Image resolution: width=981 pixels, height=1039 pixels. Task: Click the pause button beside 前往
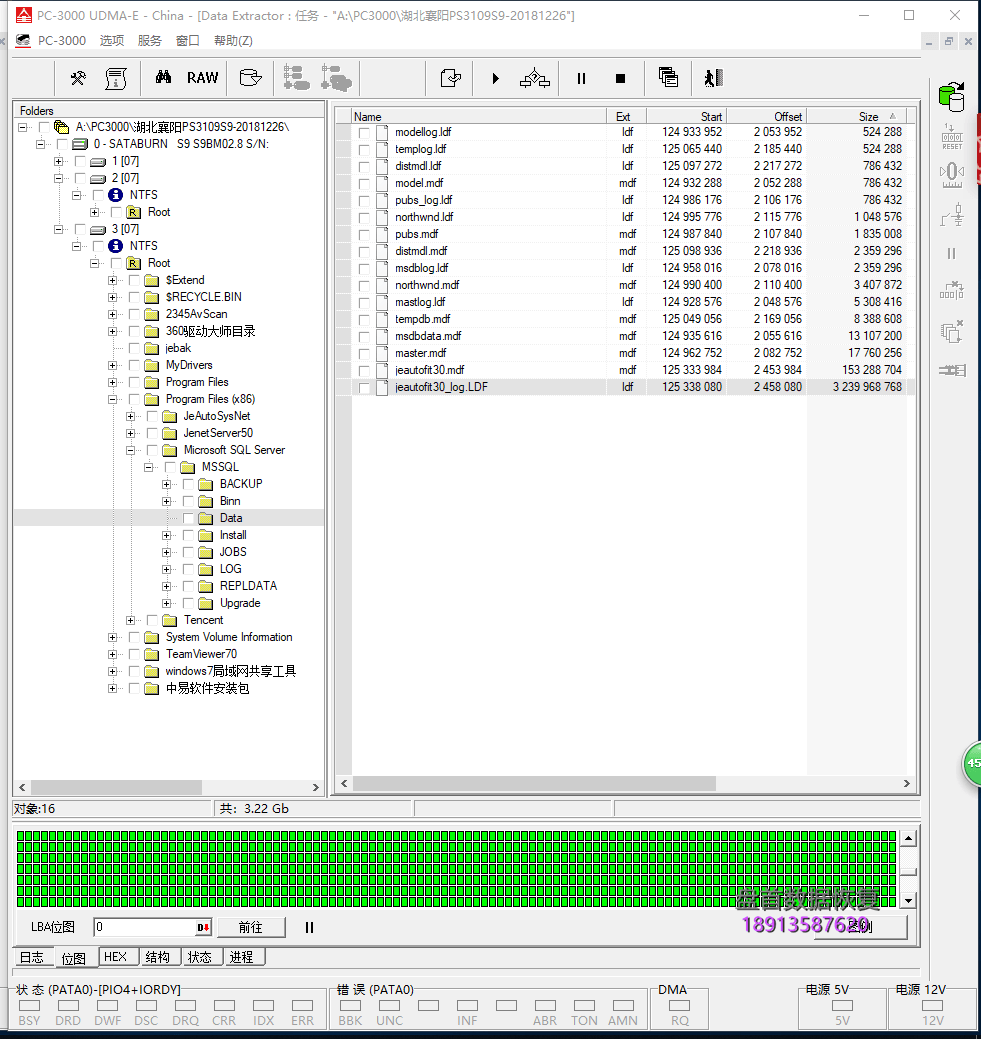click(x=309, y=928)
